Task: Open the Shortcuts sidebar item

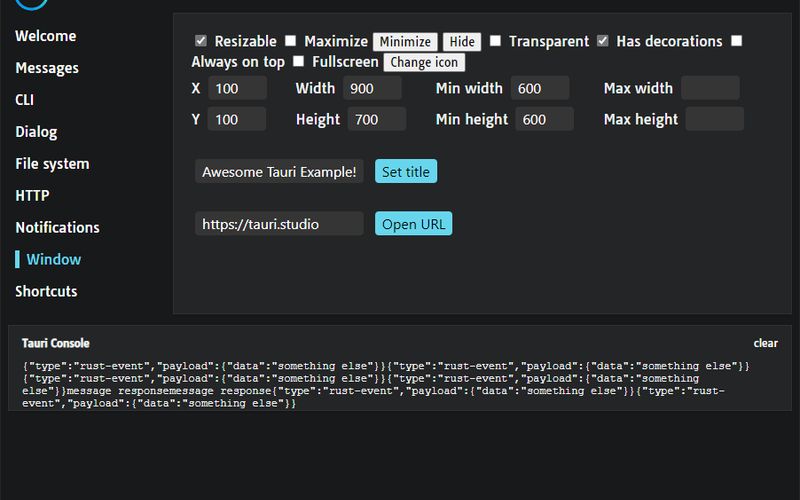Action: 46,291
